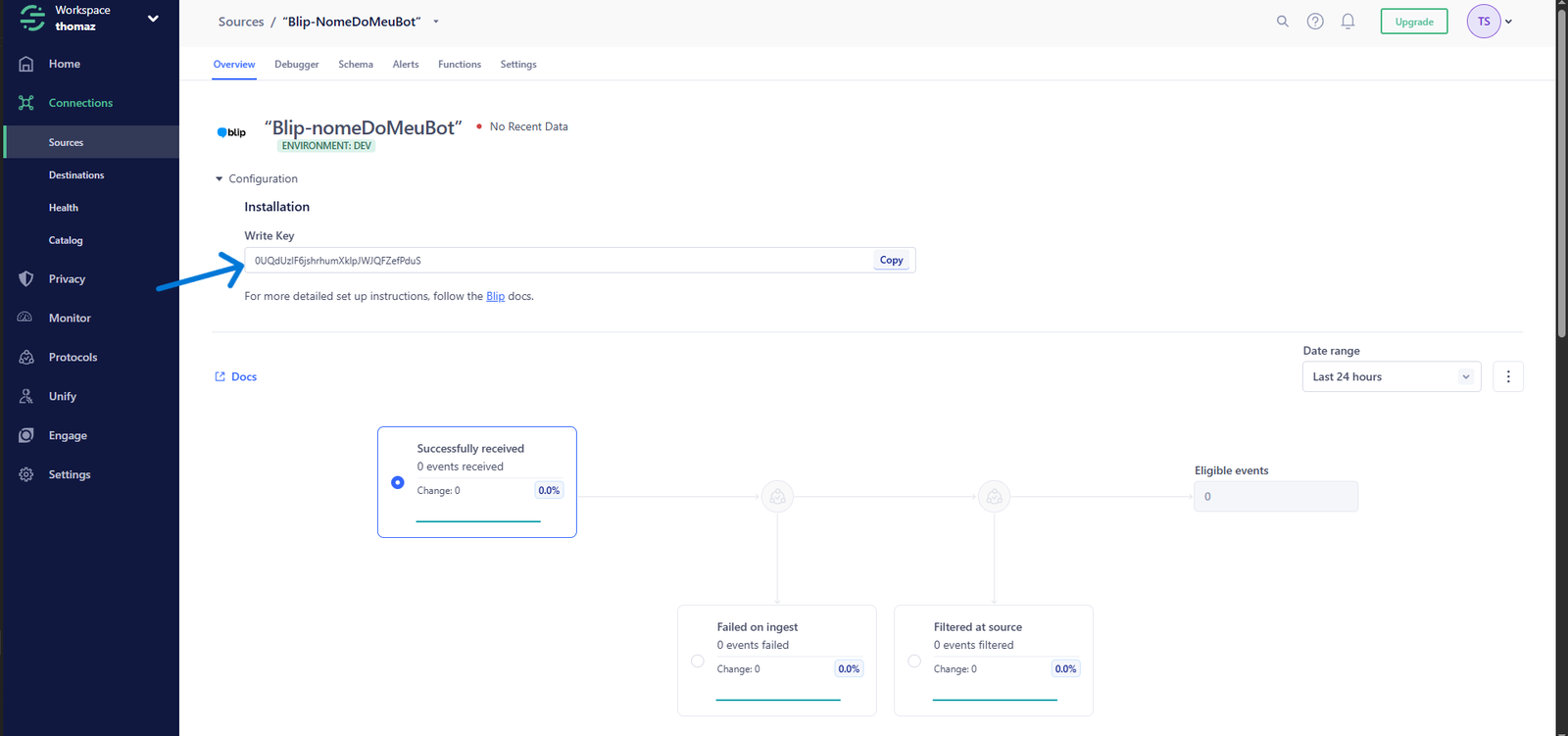
Task: Open the Date range Last 24 hours dropdown
Action: [x=1392, y=376]
